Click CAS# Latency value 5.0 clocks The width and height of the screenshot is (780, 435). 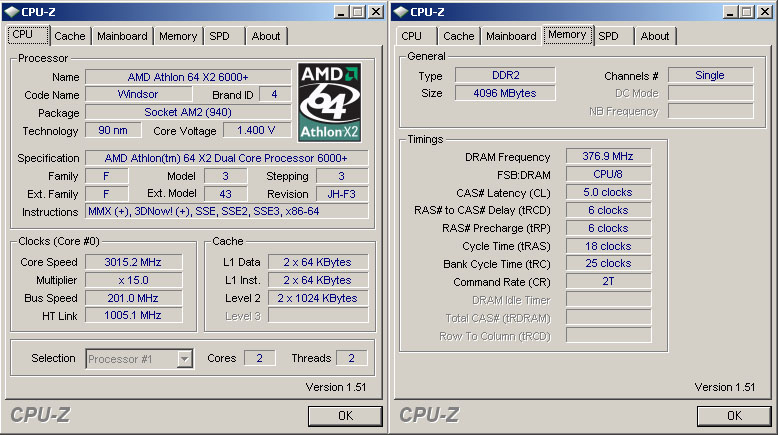(608, 193)
